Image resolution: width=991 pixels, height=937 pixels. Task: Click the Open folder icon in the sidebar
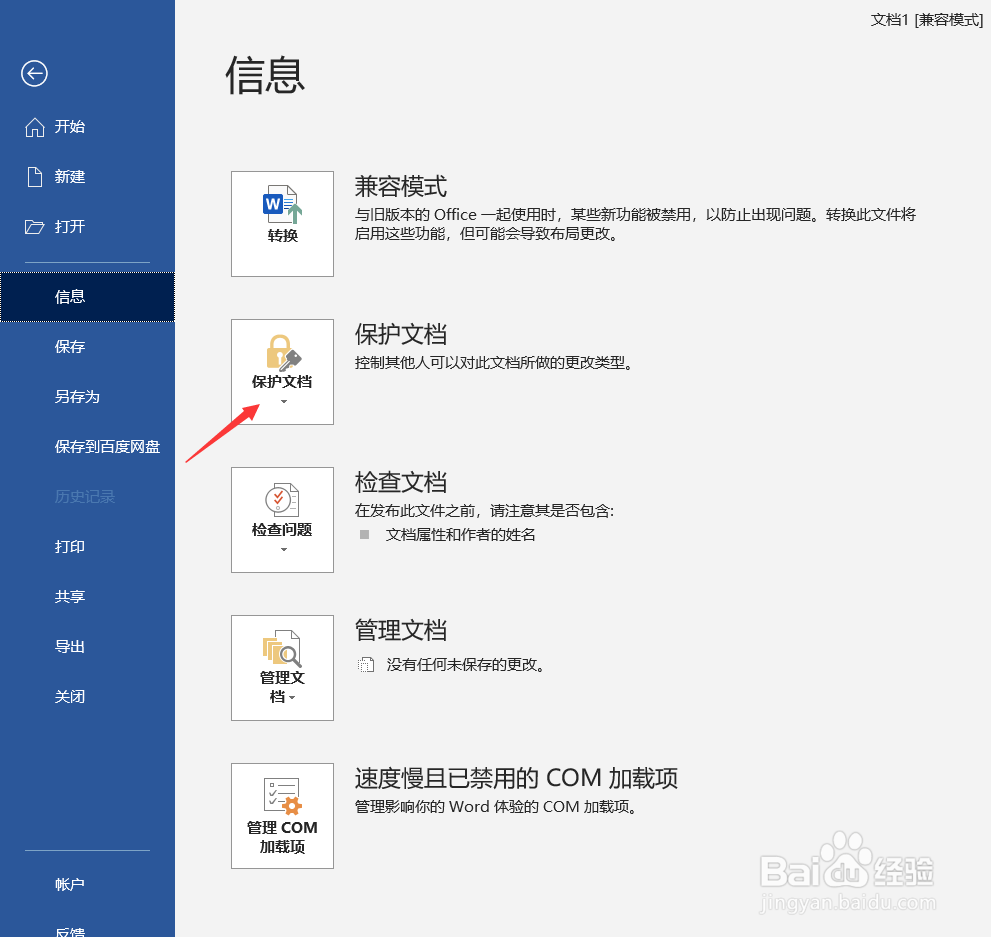click(34, 227)
